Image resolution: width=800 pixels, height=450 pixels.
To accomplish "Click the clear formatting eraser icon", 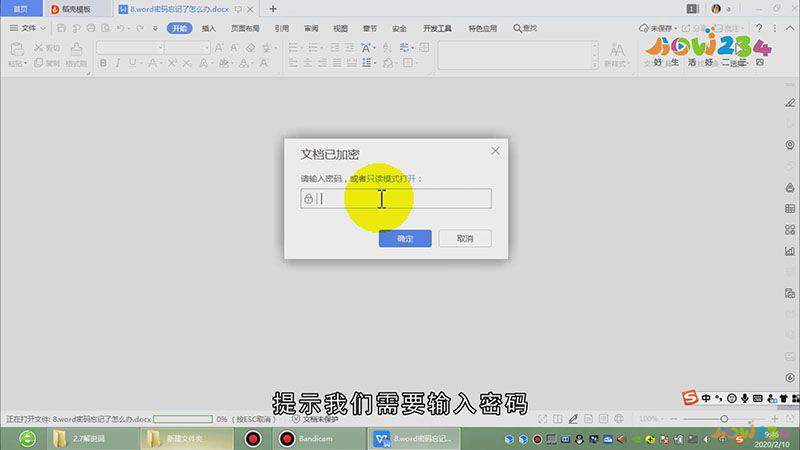I will [x=251, y=47].
